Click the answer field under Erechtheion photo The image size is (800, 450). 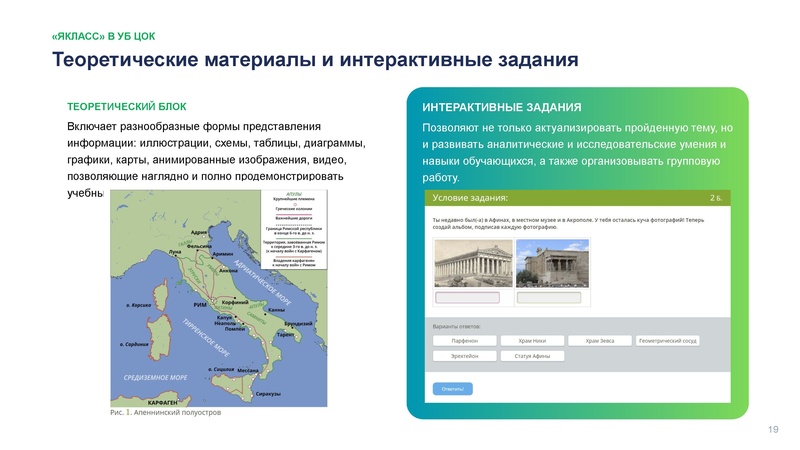point(549,297)
